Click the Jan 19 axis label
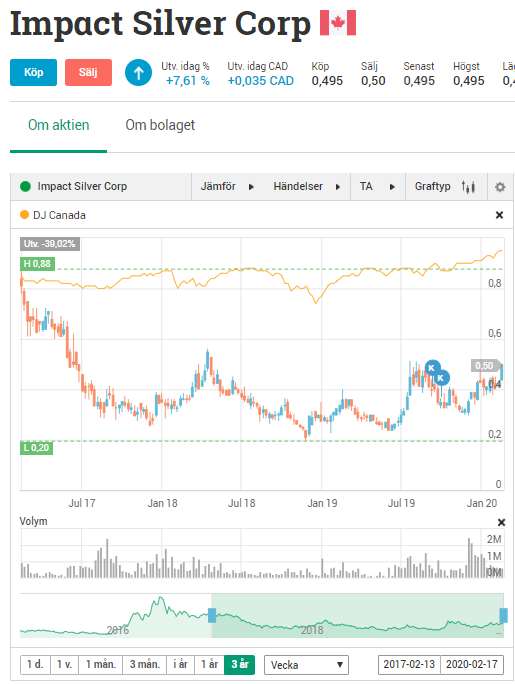The width and height of the screenshot is (515, 684). coord(322,503)
